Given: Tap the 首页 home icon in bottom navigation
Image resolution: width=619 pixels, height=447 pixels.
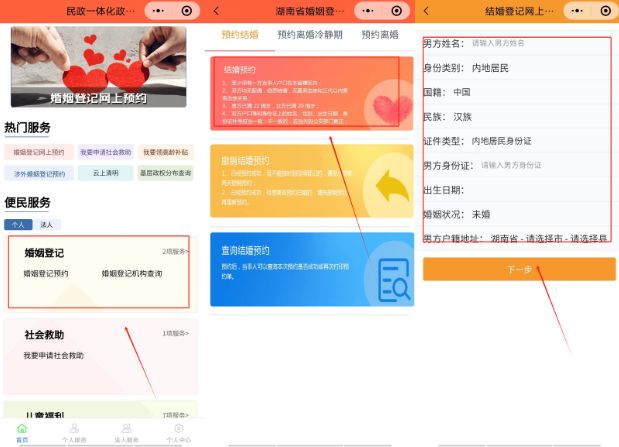Looking at the screenshot, I should click(x=22, y=428).
